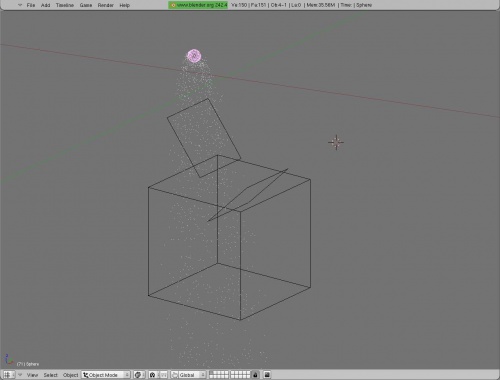Open the Object menu in 3D header
Screen dimensions: 500x380
click(x=71, y=375)
